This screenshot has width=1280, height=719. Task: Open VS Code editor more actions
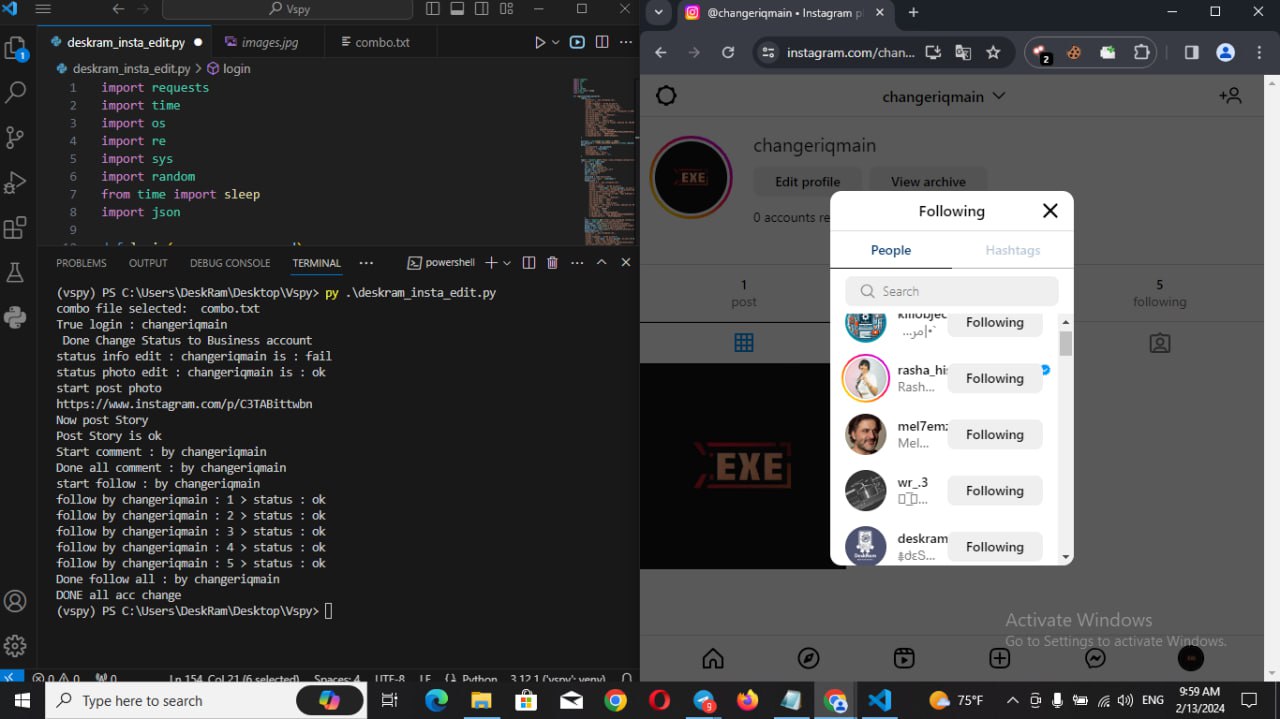coord(626,42)
